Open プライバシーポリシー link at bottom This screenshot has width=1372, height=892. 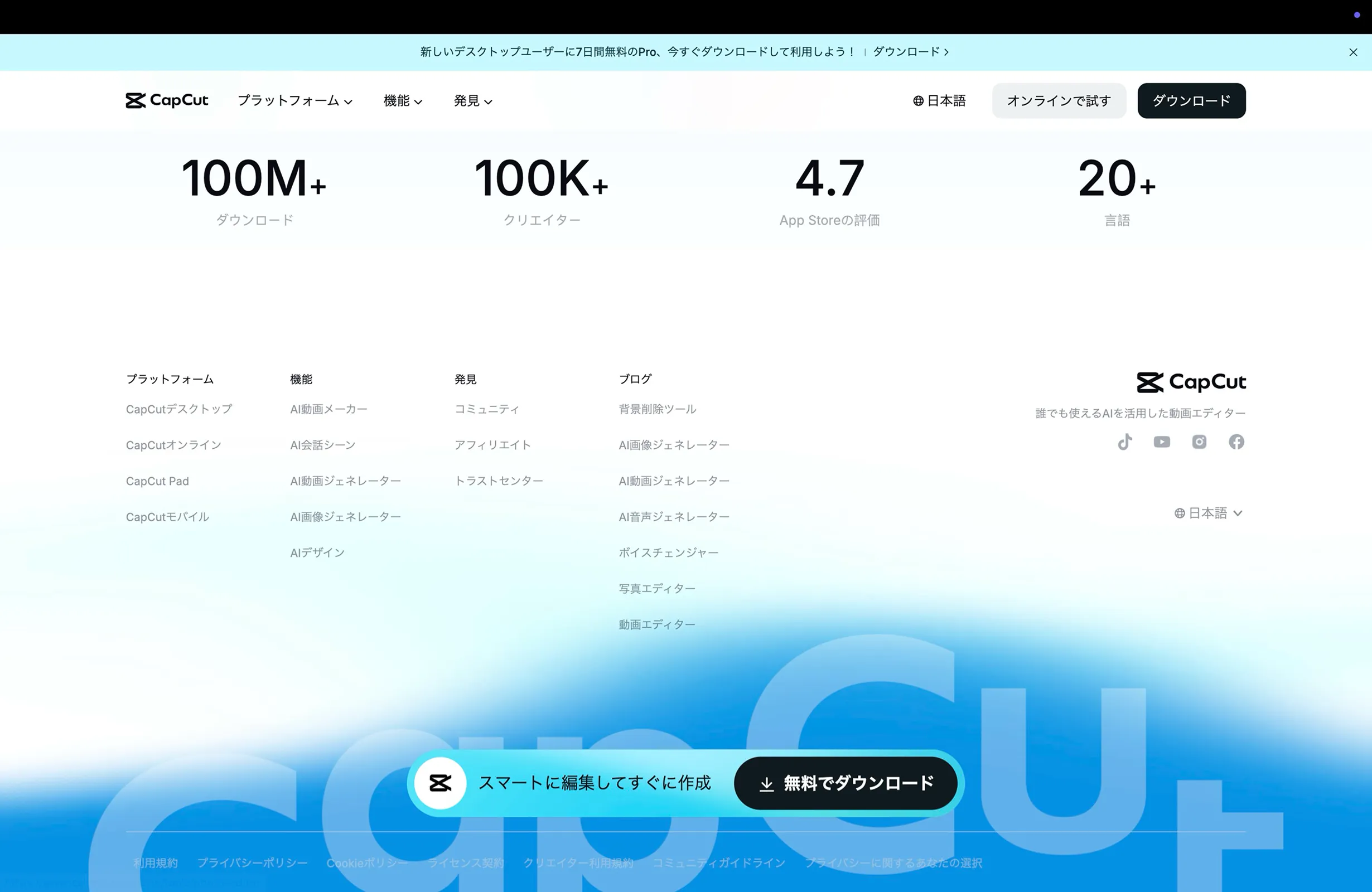[253, 863]
